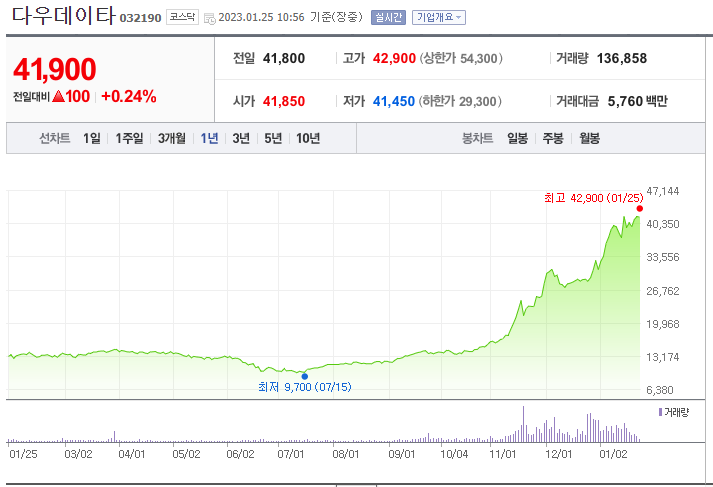This screenshot has height=487, width=713.
Task: Select the 1주일 line chart tab
Action: point(129,138)
